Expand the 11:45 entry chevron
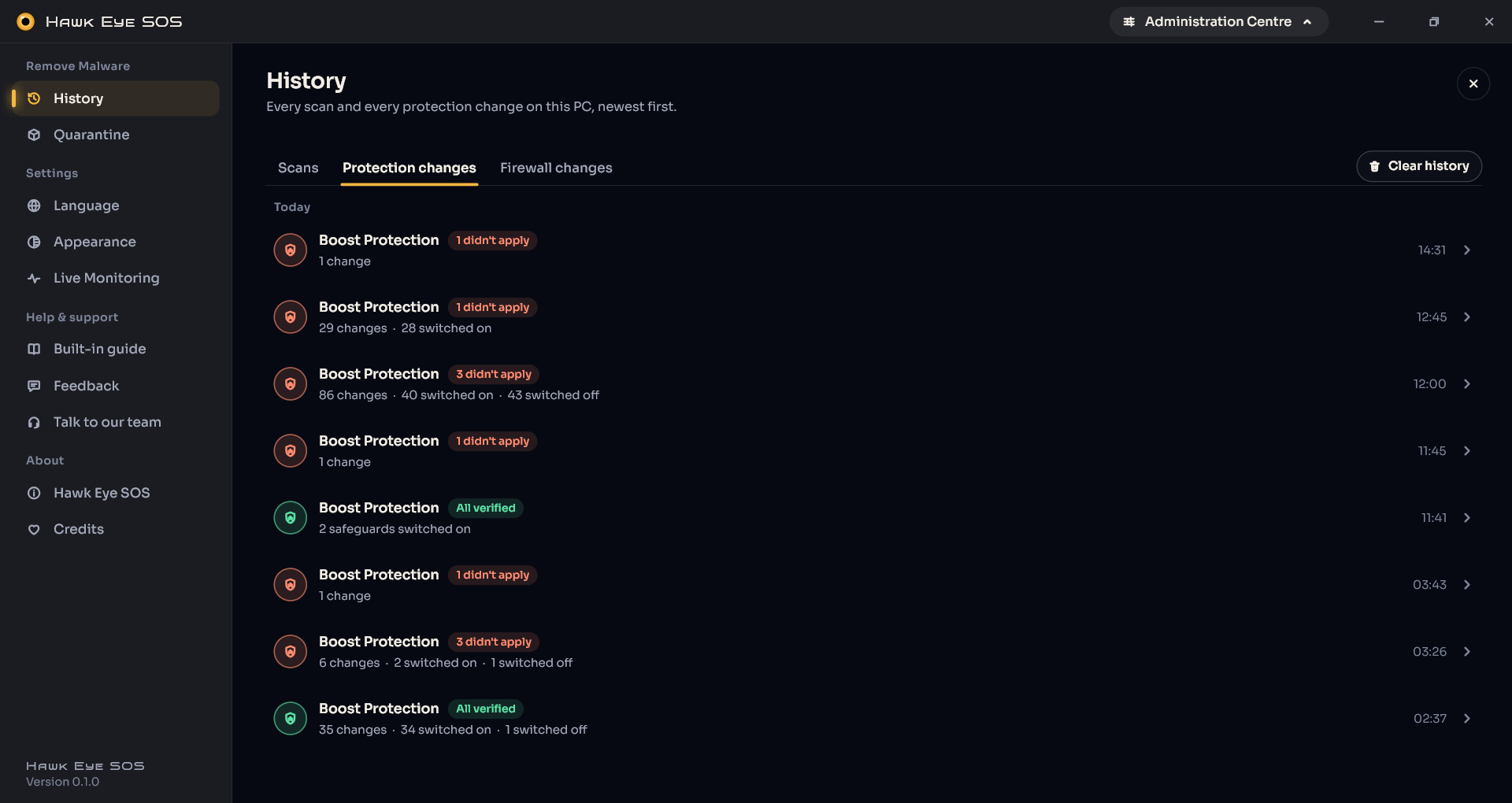This screenshot has width=1512, height=803. 1466,451
